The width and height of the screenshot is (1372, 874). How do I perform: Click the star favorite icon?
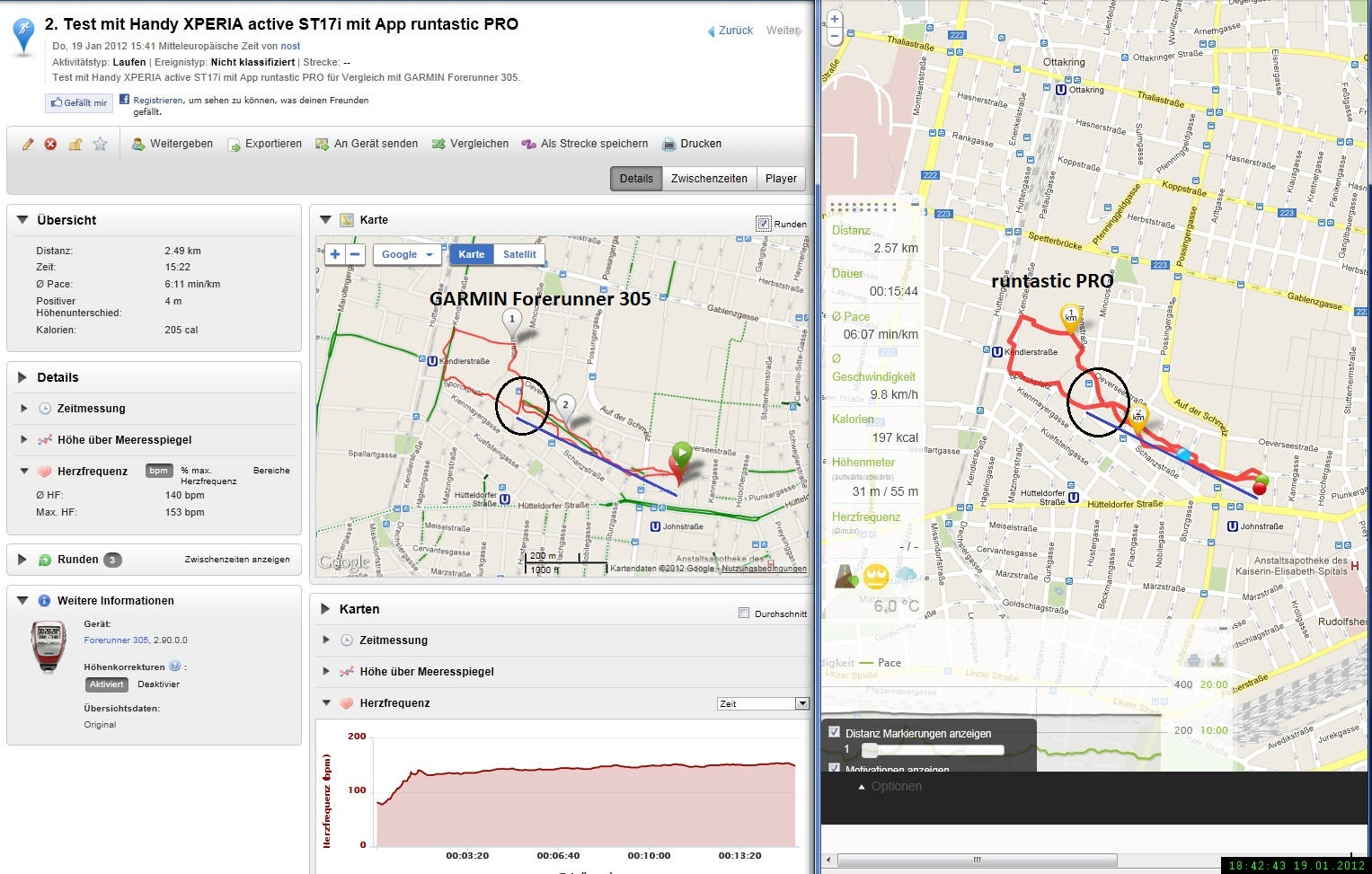tap(100, 144)
